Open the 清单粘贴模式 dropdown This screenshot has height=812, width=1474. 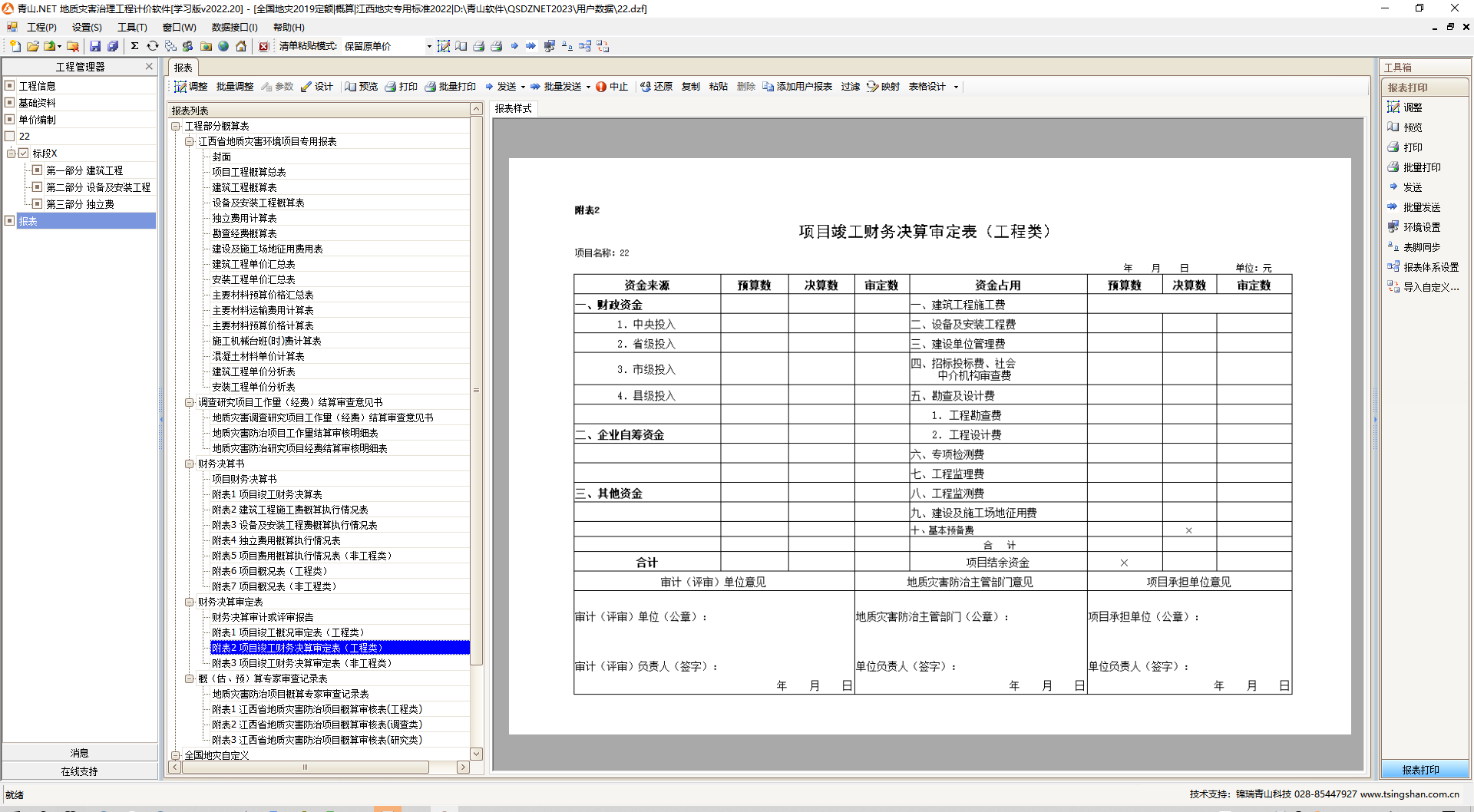click(428, 46)
